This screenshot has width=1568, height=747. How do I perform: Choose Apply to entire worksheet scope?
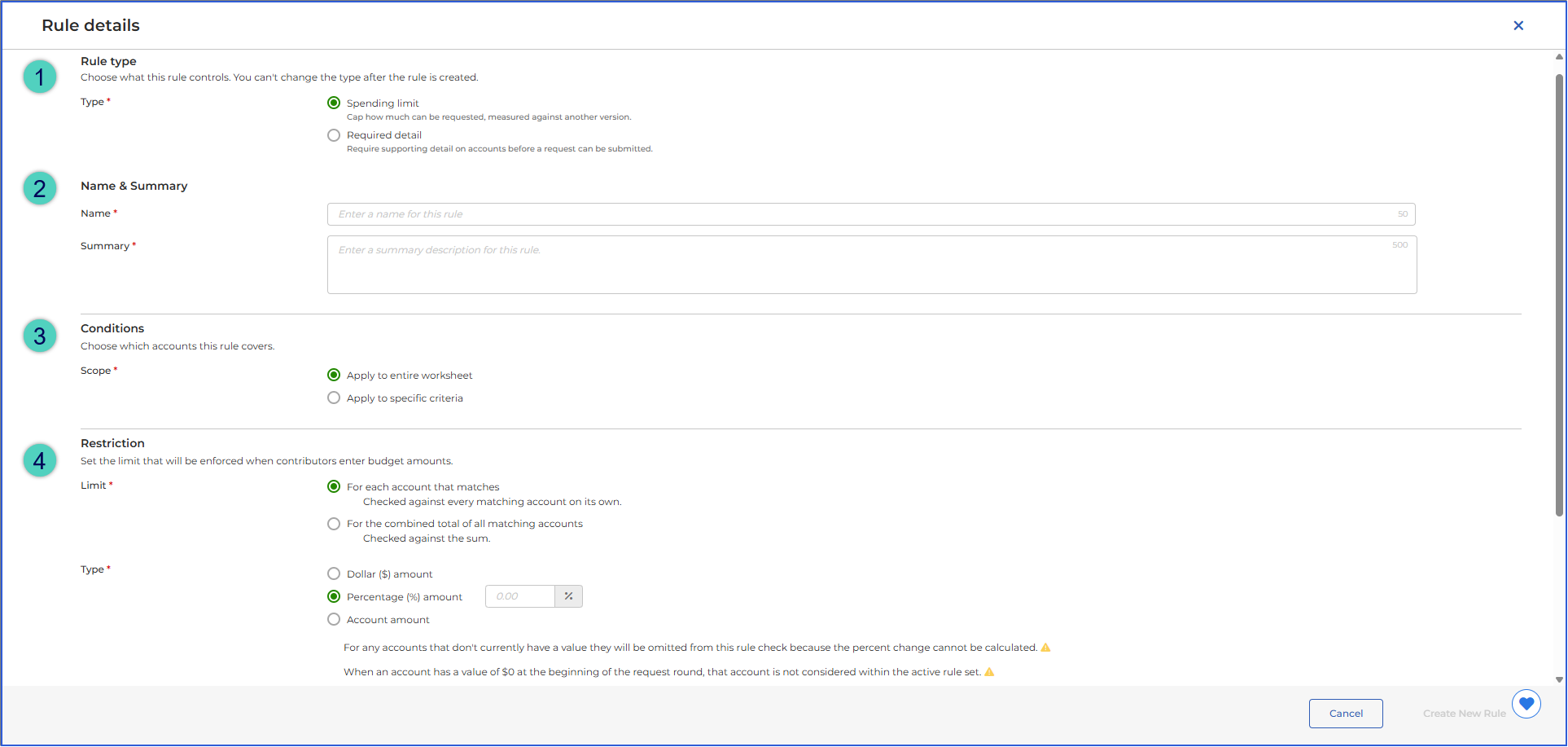coord(334,375)
